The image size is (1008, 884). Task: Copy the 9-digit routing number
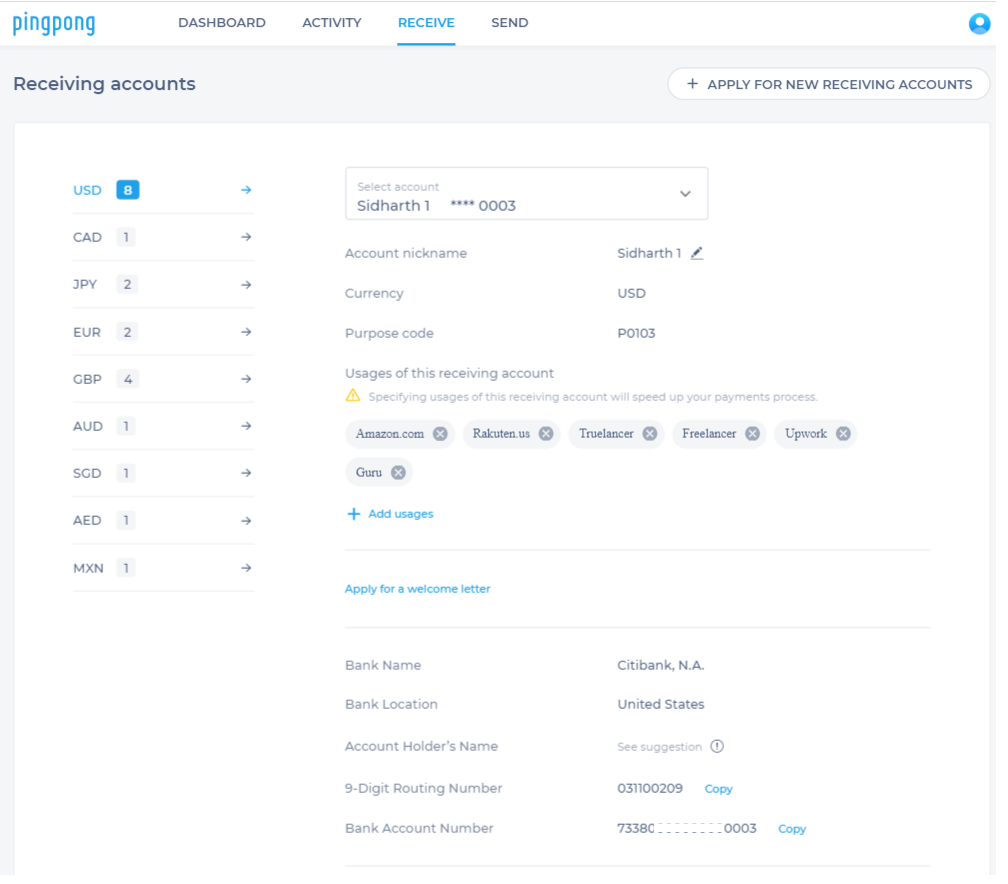(x=718, y=789)
